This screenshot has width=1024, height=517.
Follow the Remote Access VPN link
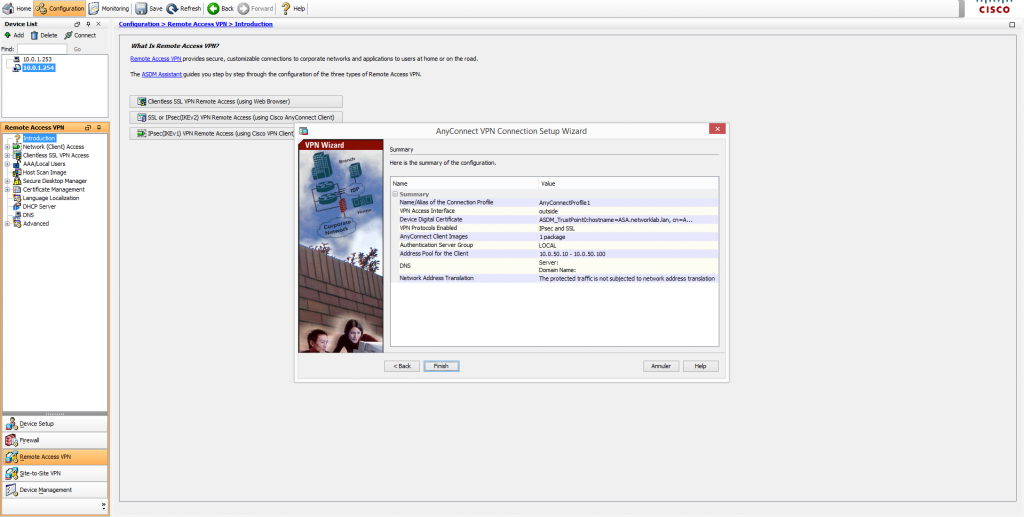[x=155, y=59]
